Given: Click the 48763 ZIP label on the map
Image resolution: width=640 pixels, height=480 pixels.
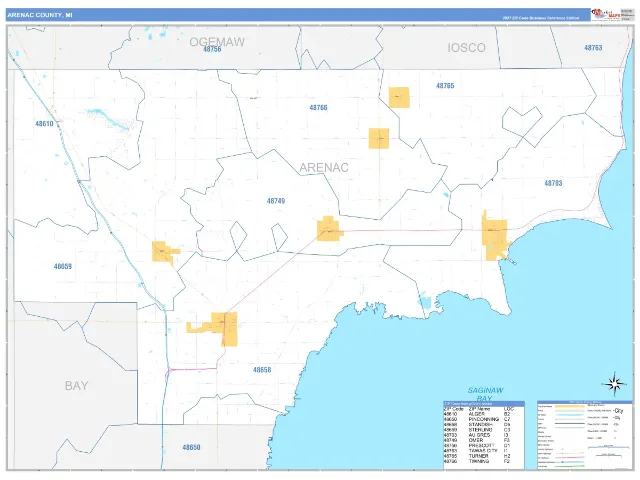Looking at the screenshot, I should click(x=593, y=48).
